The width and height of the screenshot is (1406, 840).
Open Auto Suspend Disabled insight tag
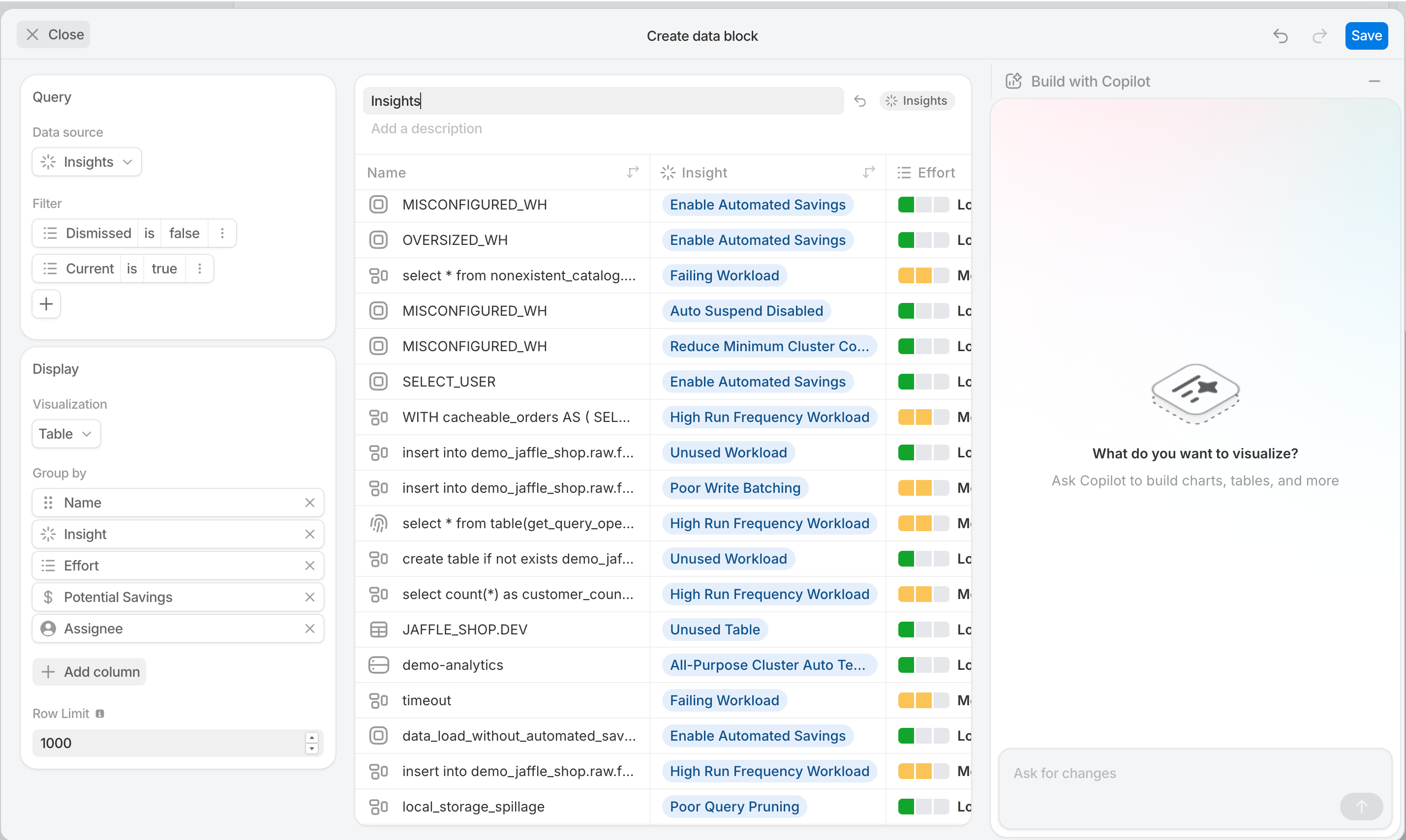tap(747, 311)
